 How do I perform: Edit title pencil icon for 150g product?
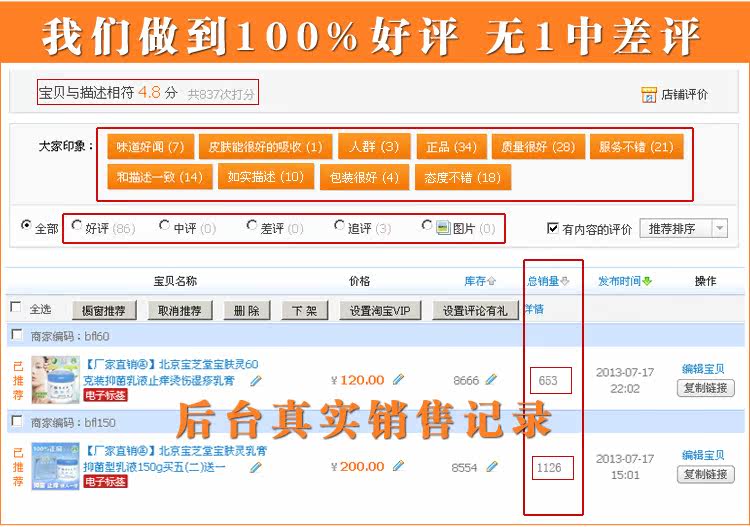click(256, 467)
